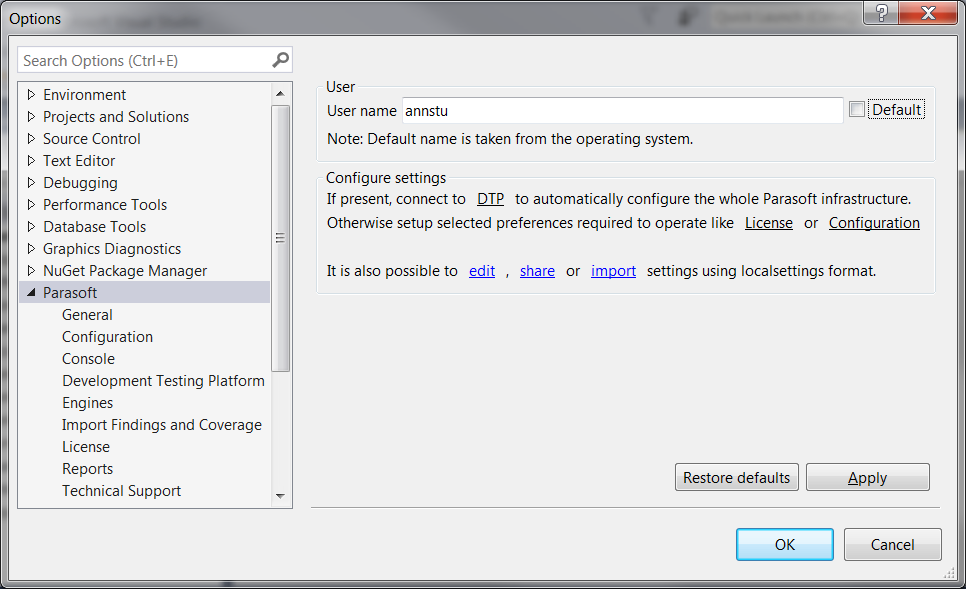This screenshot has height=589, width=966.
Task: Select Graphics Diagnostics tree label
Action: tap(112, 249)
